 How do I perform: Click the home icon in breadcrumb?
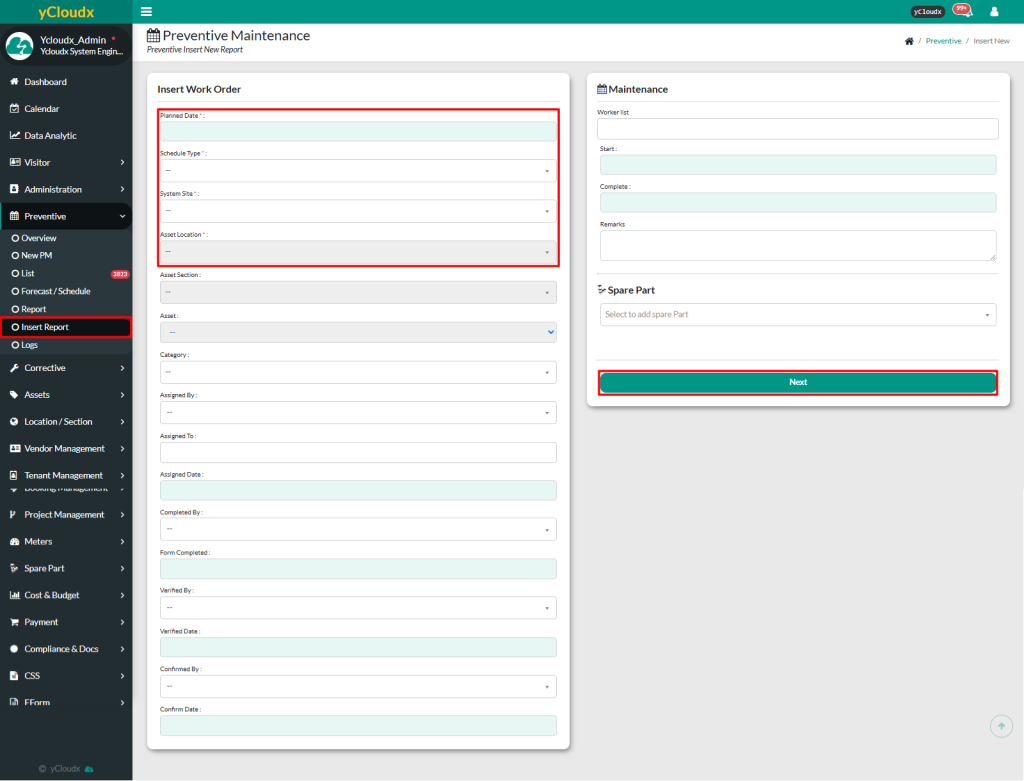click(909, 41)
